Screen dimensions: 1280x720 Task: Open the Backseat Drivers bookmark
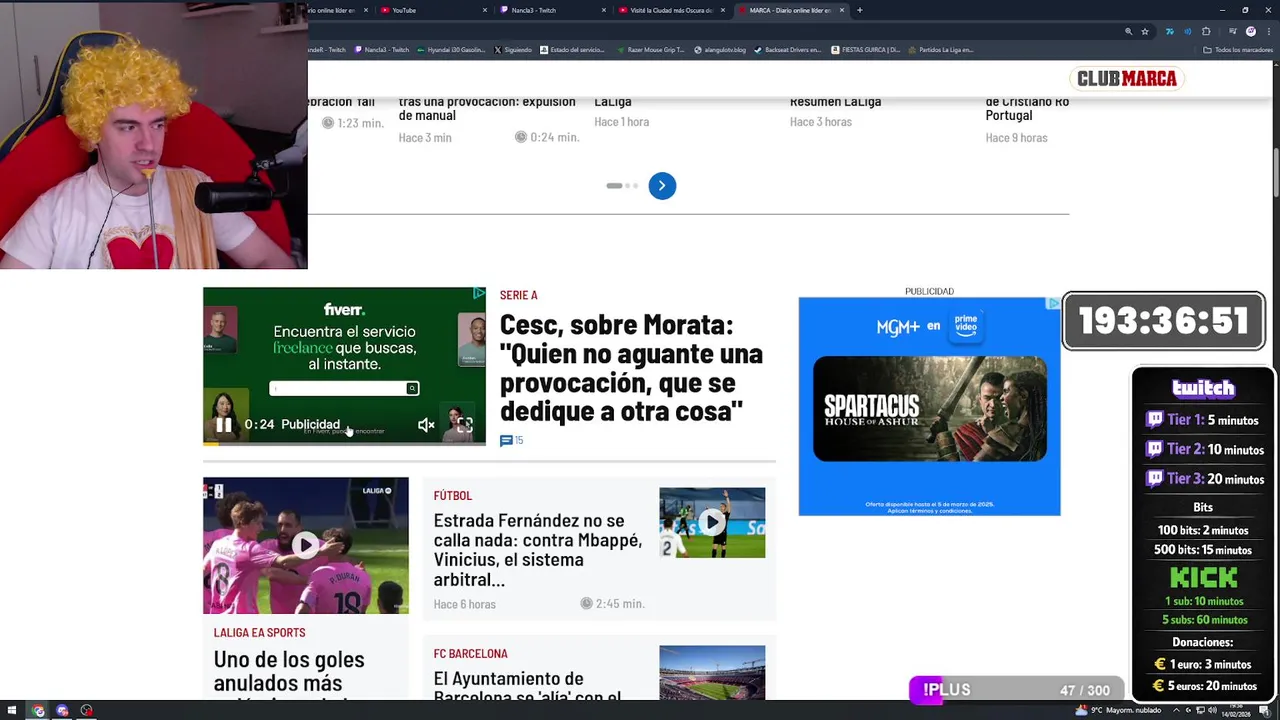pyautogui.click(x=788, y=50)
